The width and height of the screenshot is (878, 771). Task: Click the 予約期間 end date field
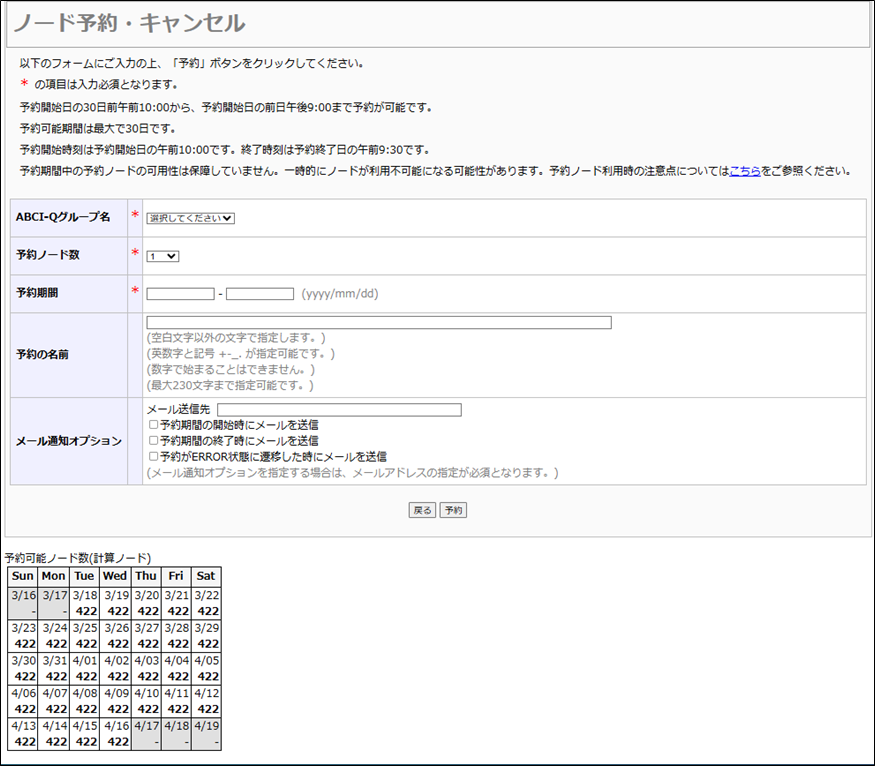click(259, 294)
